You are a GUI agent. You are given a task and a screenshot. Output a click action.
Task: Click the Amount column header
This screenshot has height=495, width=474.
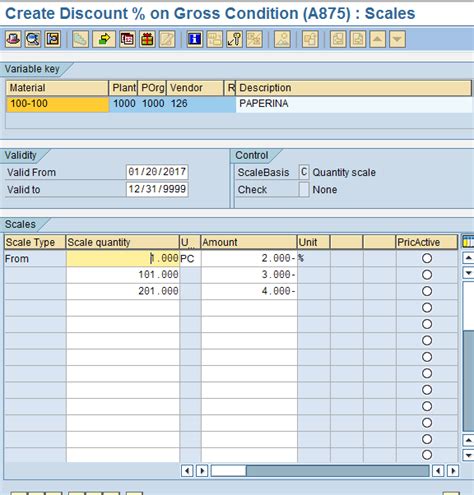(249, 242)
